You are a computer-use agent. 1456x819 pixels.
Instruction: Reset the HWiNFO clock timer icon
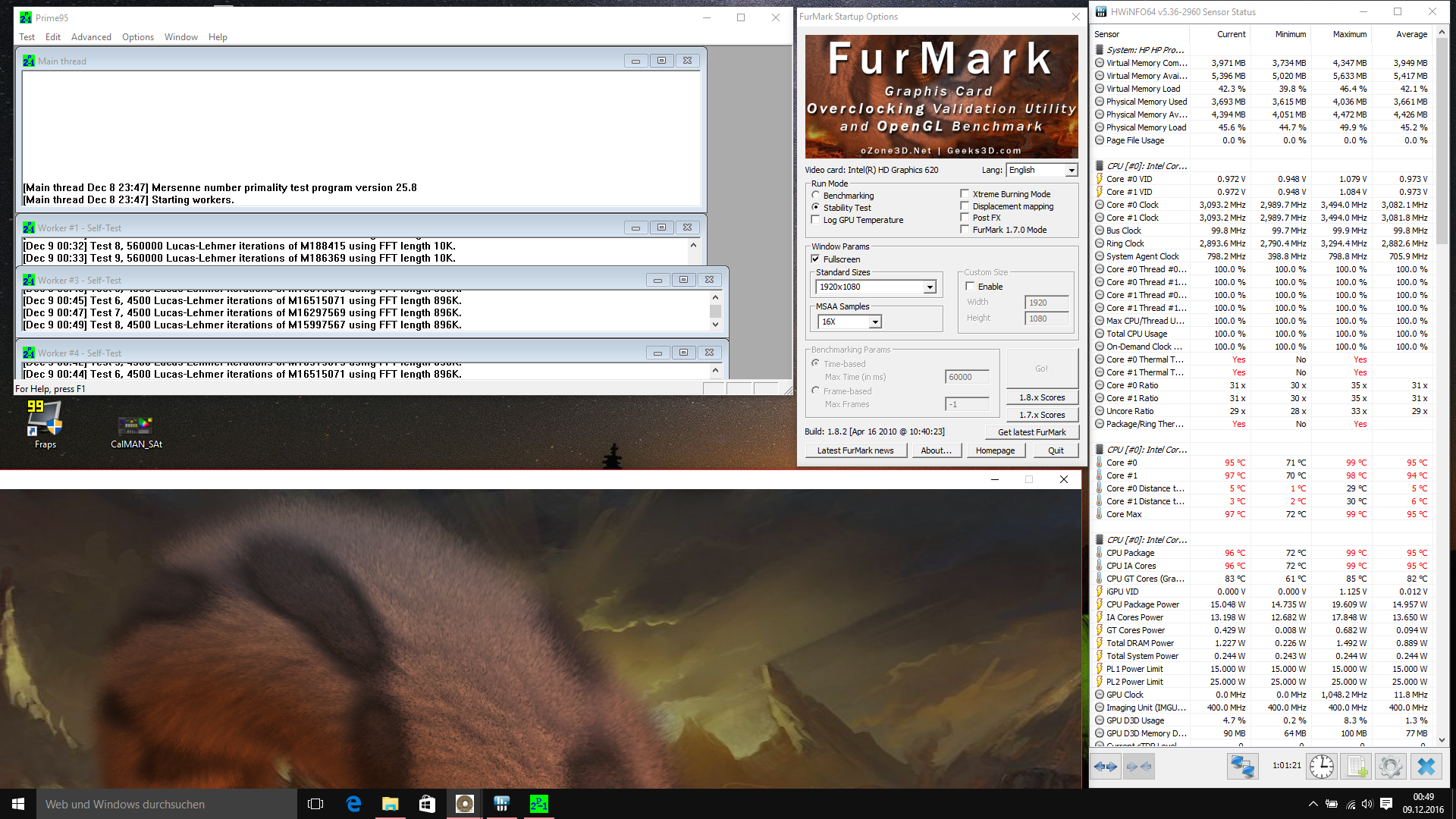click(x=1322, y=767)
